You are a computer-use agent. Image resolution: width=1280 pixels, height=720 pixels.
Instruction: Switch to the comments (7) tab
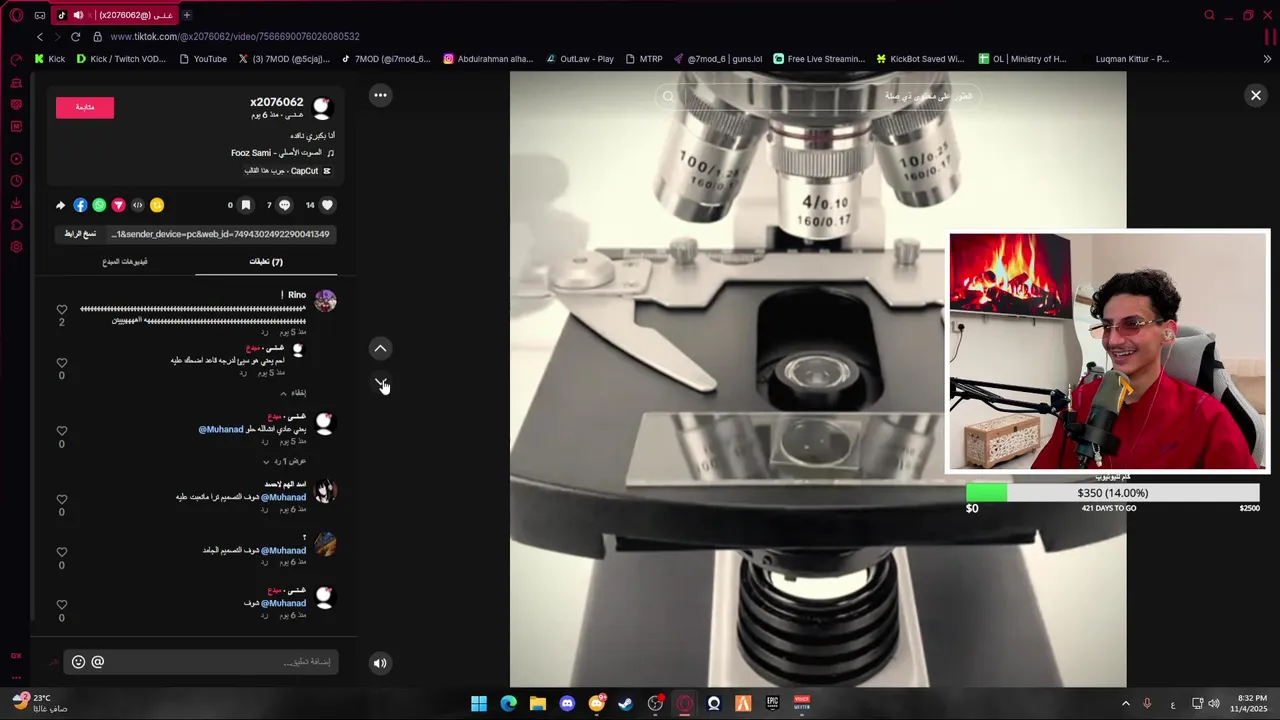(x=266, y=262)
